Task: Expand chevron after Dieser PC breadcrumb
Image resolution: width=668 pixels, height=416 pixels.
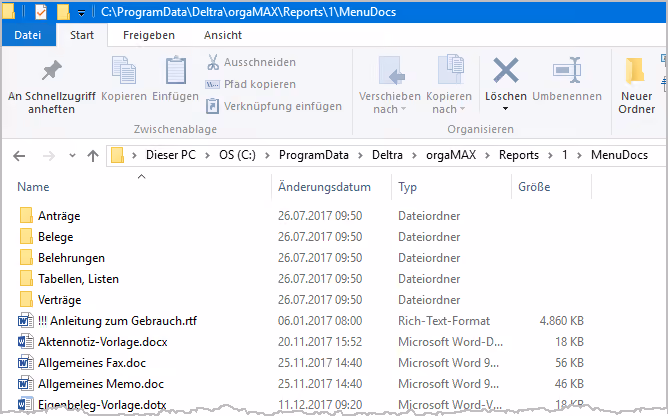Action: 207,156
